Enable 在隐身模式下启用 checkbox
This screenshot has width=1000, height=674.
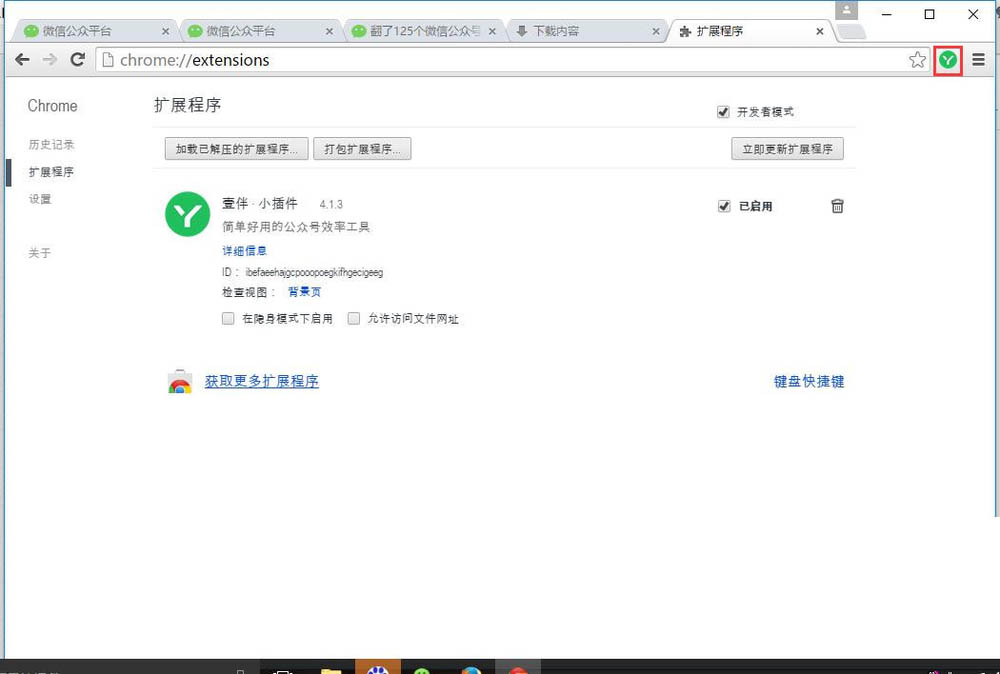click(228, 318)
